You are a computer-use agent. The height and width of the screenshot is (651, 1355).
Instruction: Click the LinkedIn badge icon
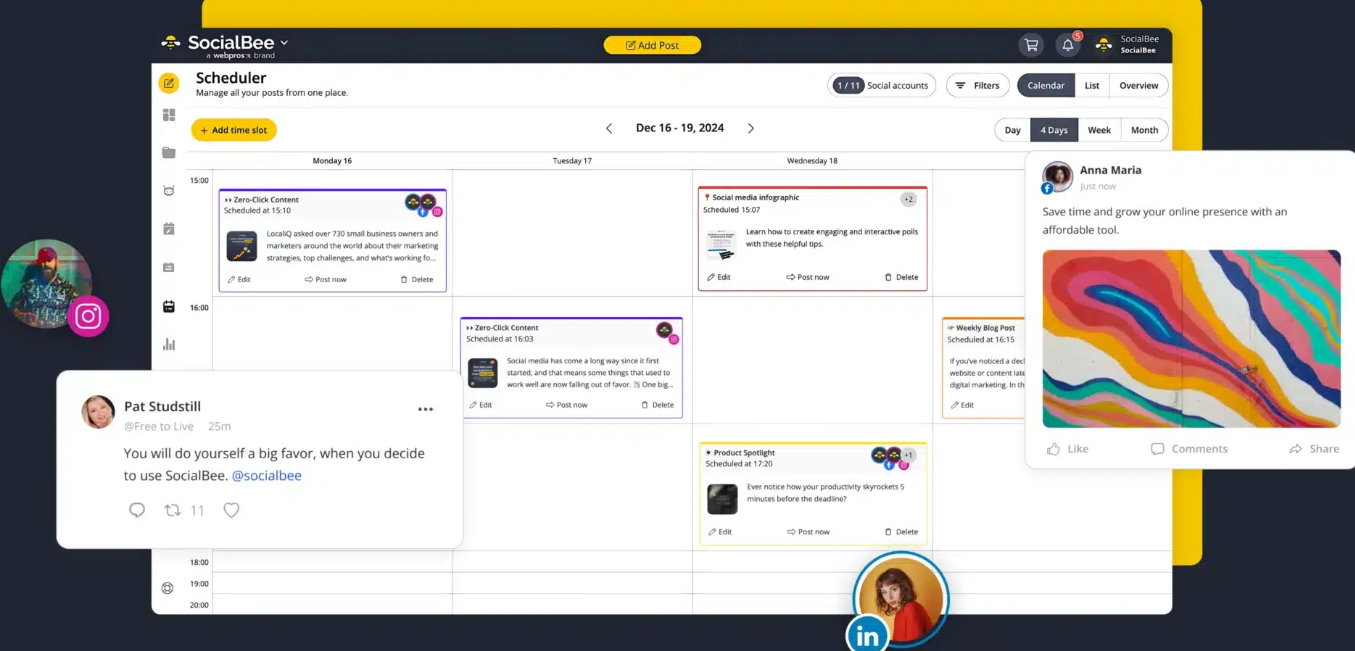click(x=867, y=634)
